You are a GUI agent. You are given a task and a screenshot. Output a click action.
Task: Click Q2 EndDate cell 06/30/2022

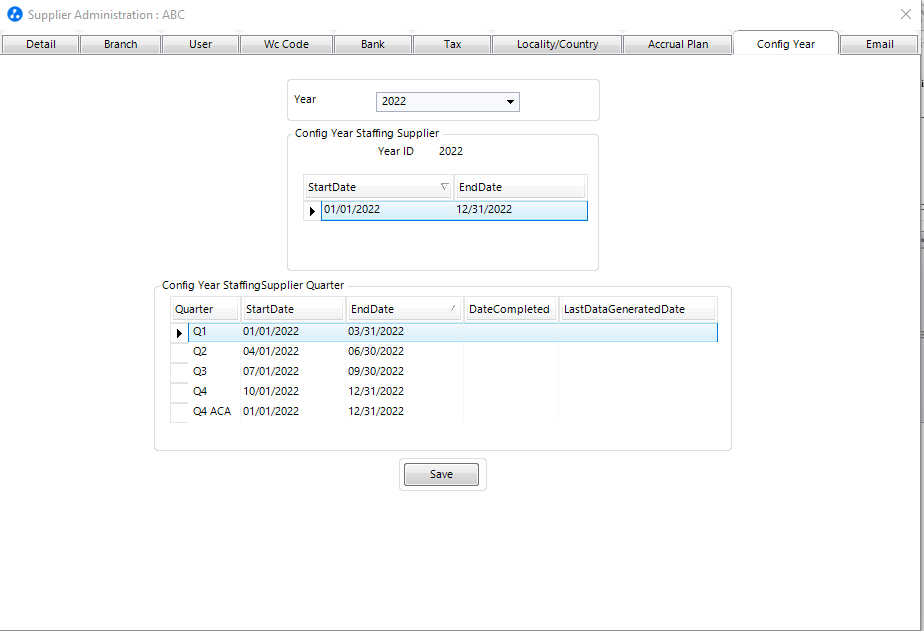pos(376,351)
